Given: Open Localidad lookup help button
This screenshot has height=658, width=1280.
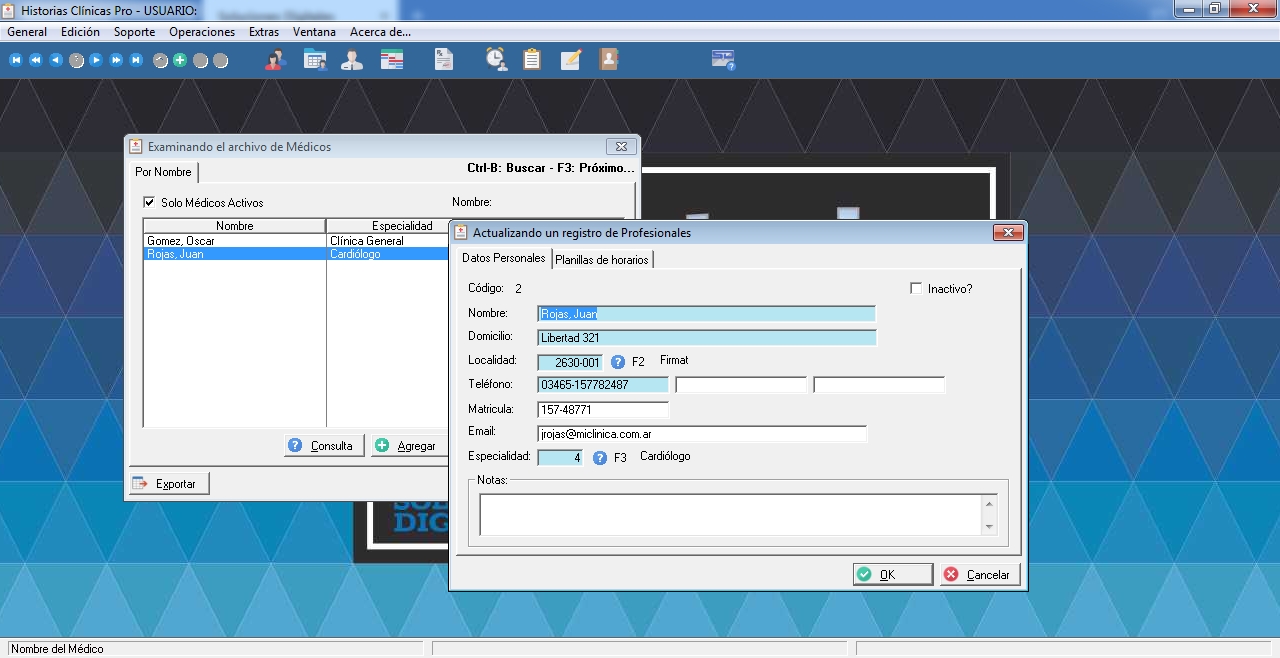Looking at the screenshot, I should [x=618, y=362].
